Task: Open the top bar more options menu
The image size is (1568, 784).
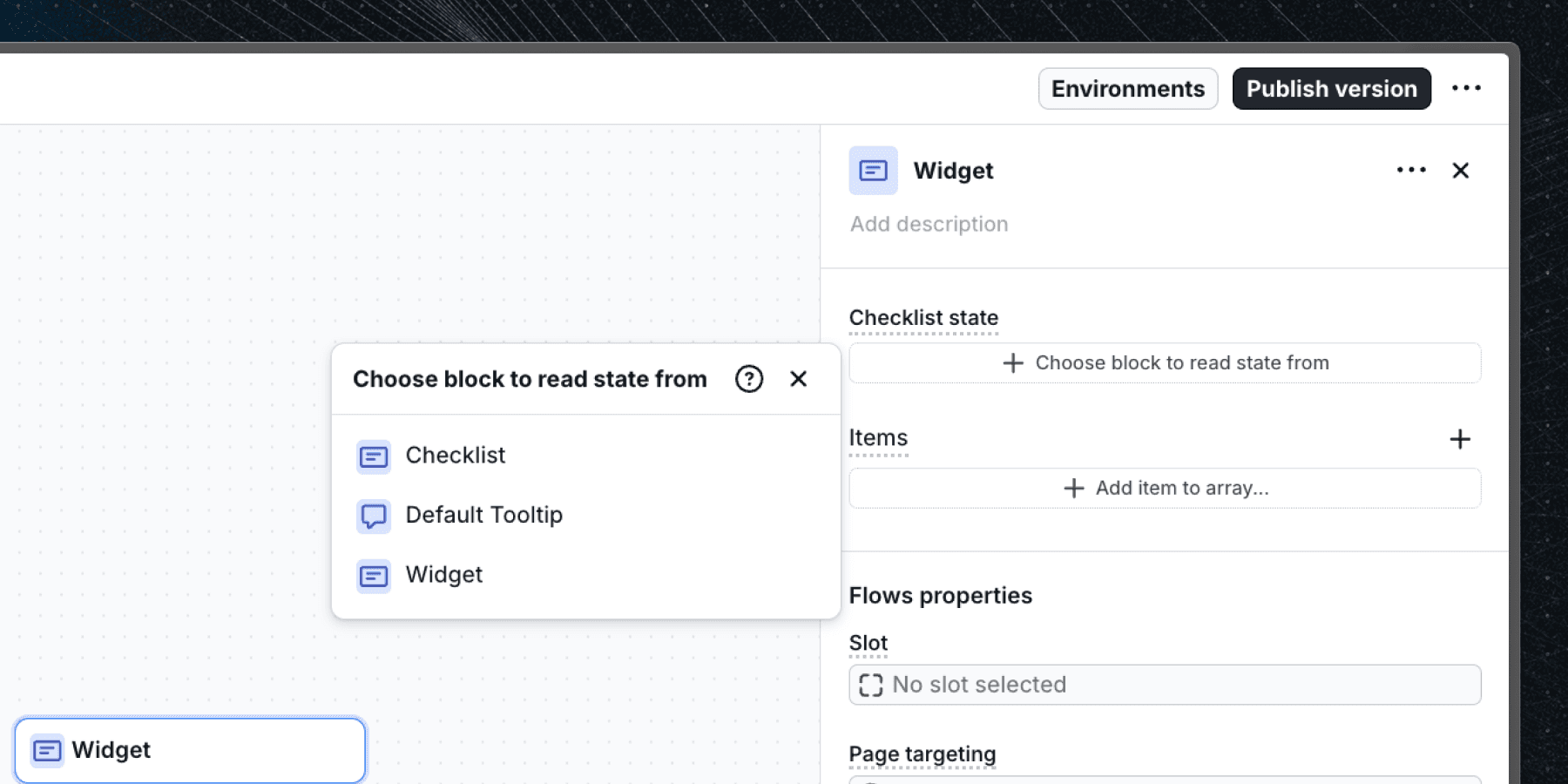Action: (1466, 89)
